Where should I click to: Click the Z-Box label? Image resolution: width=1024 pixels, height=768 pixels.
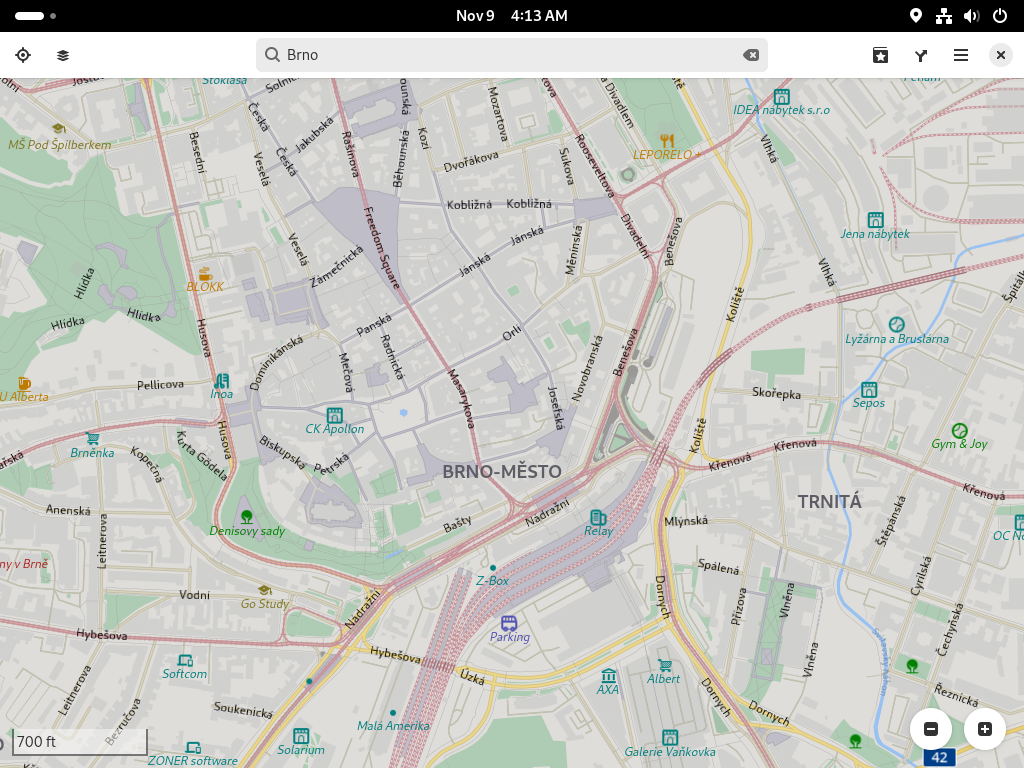tap(492, 581)
